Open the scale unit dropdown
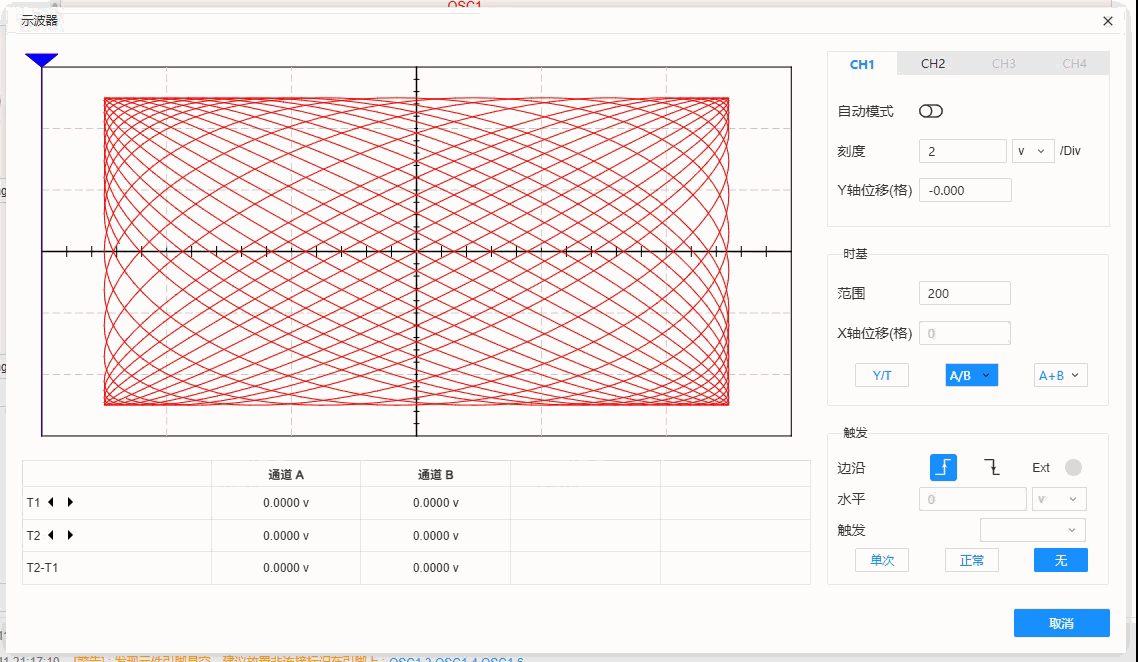The width and height of the screenshot is (1138, 662). pos(1033,151)
